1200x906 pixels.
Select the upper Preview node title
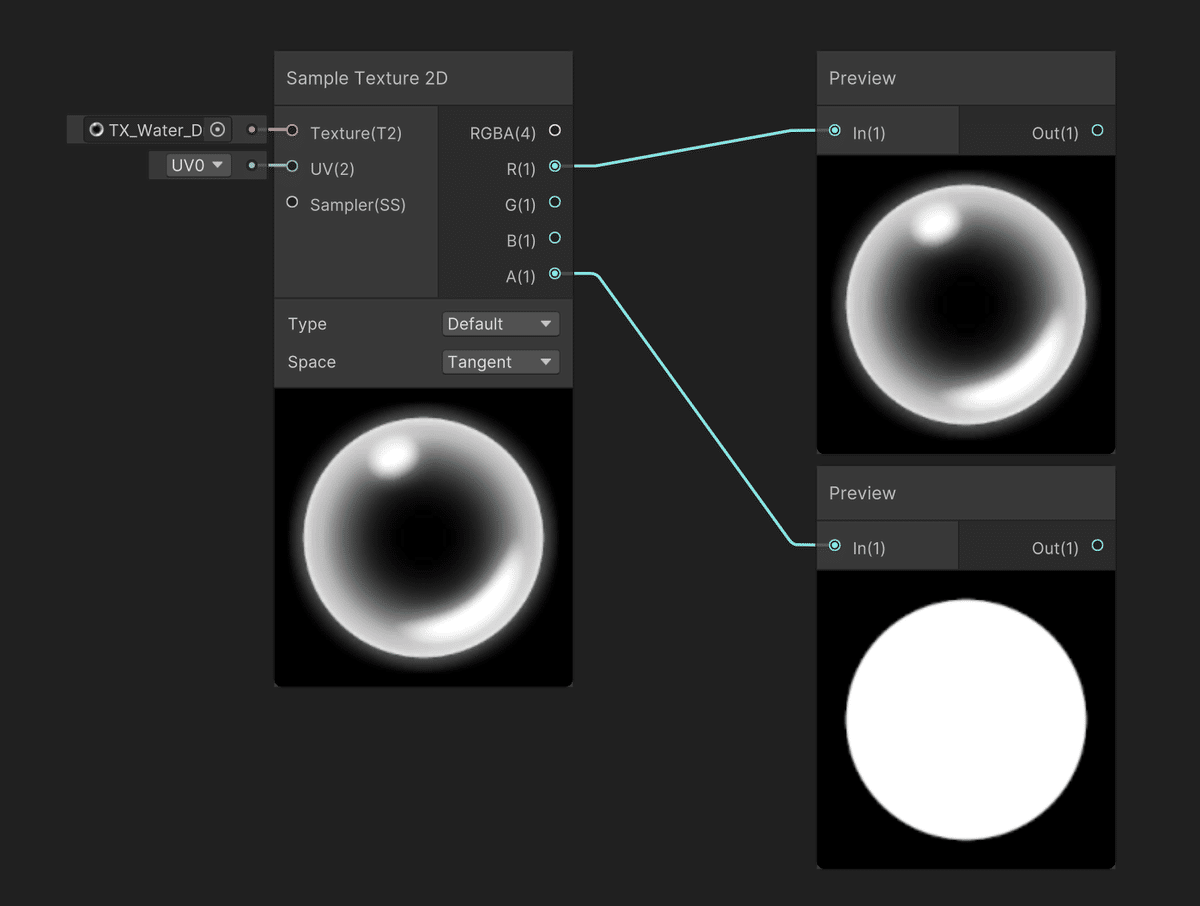(862, 78)
